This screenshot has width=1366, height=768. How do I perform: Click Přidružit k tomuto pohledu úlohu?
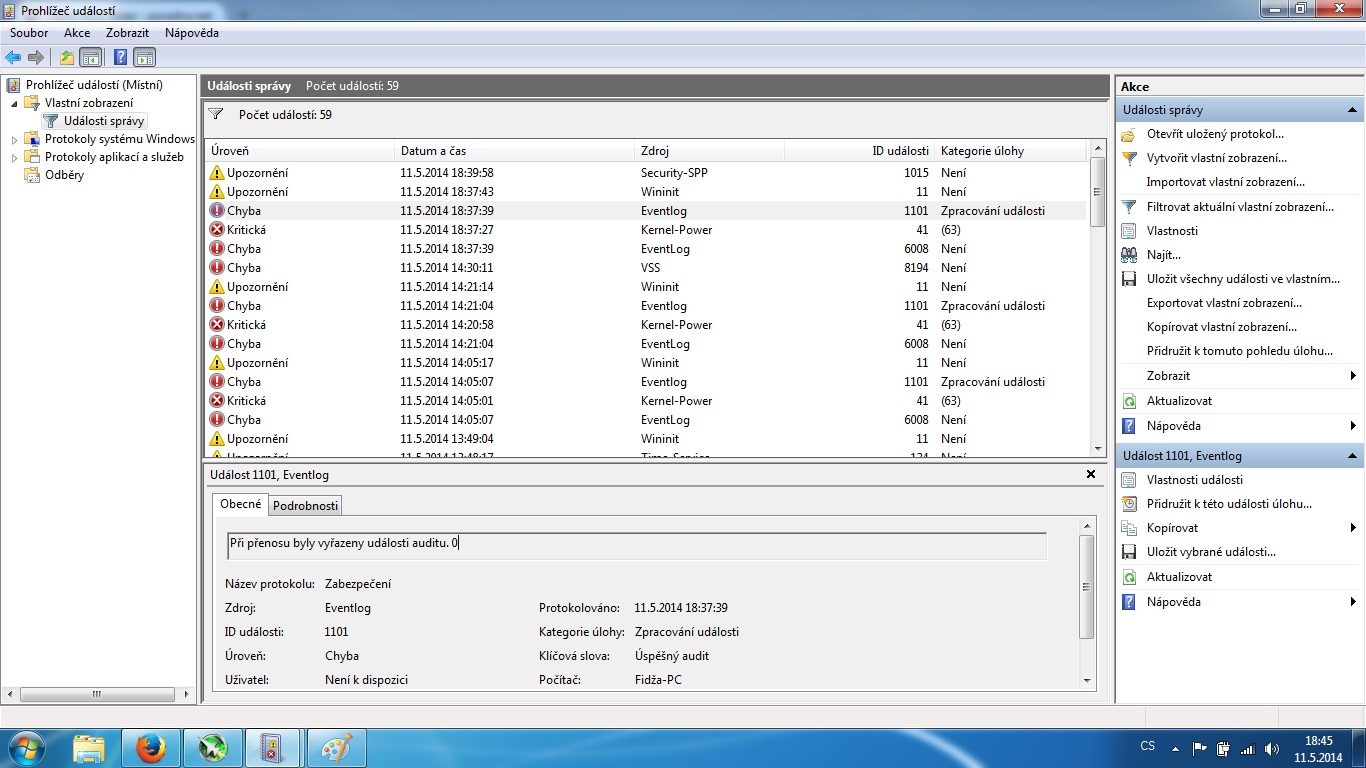(x=1240, y=351)
